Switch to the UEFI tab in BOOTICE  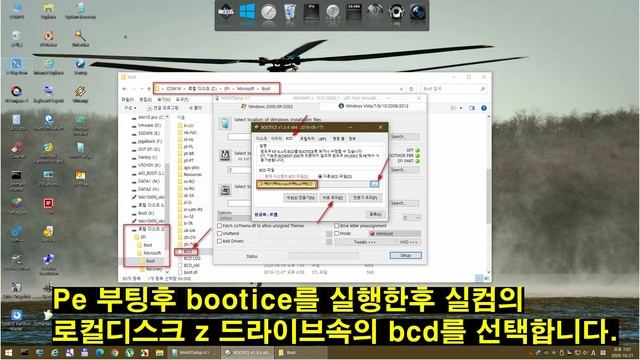coord(322,139)
